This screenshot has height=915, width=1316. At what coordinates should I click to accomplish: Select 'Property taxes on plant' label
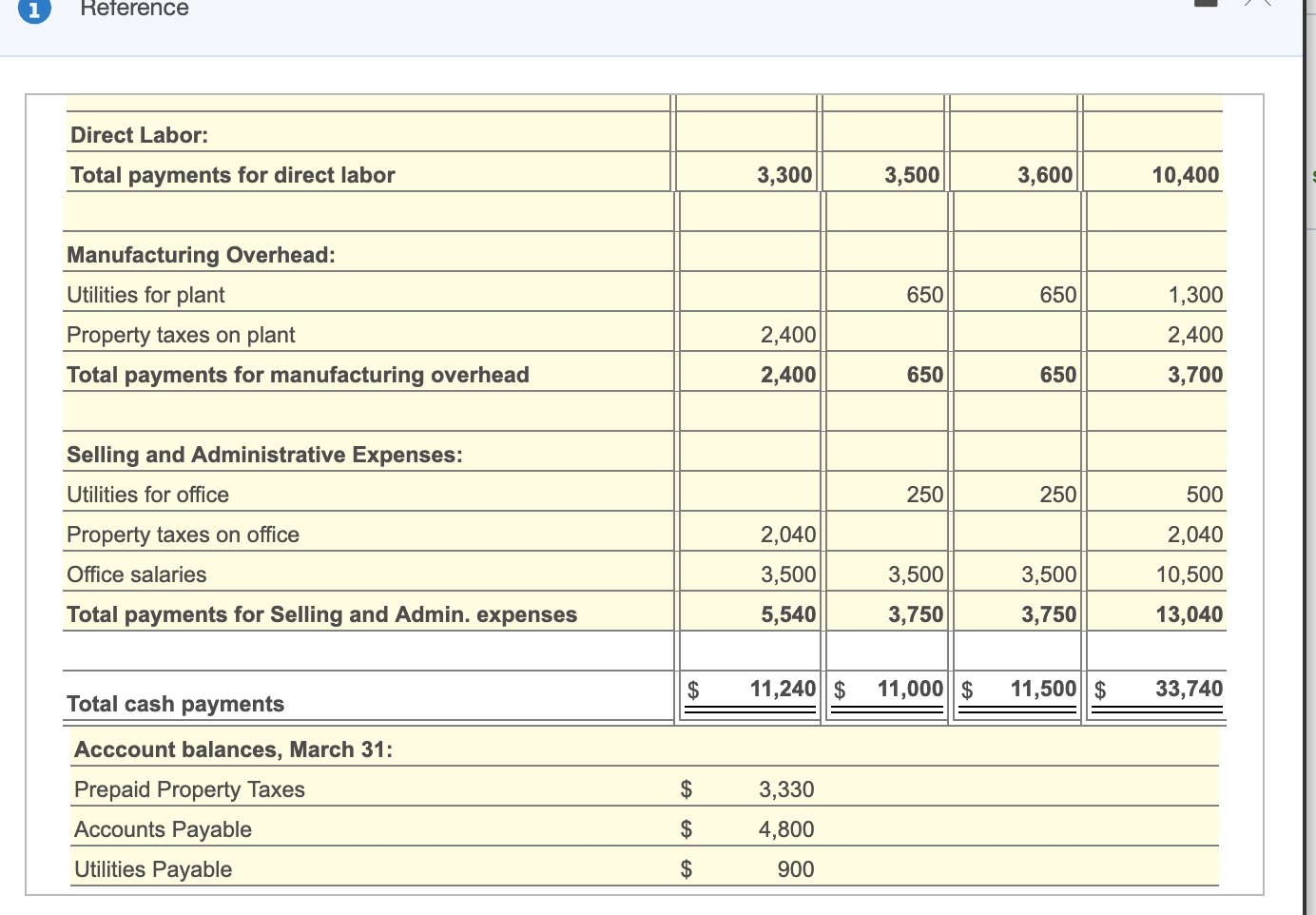(x=181, y=335)
